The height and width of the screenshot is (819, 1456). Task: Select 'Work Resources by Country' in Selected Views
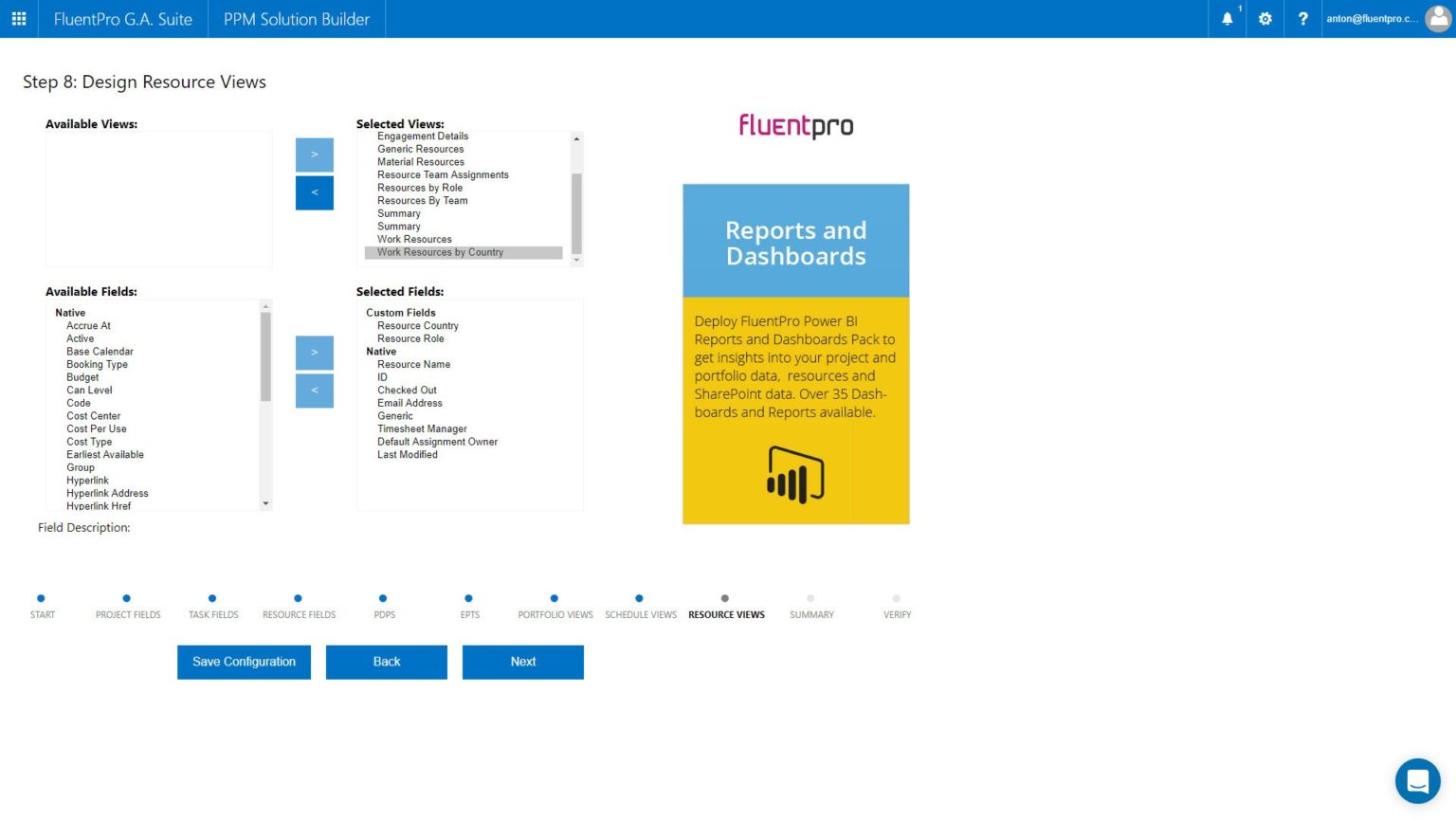click(439, 252)
